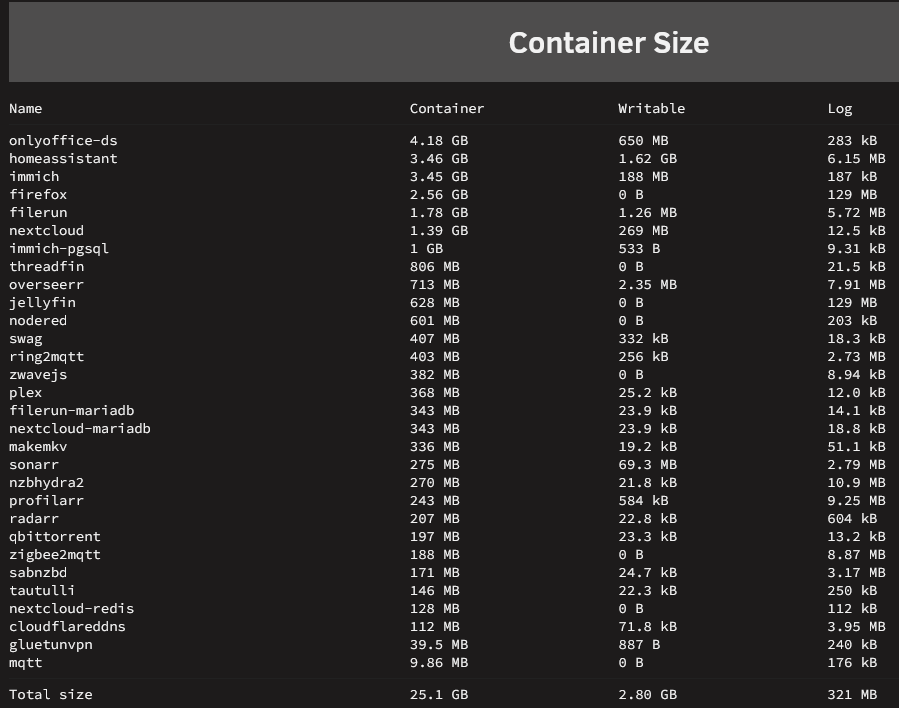This screenshot has width=899, height=708.
Task: Click the nextcloud container name
Action: click(46, 230)
